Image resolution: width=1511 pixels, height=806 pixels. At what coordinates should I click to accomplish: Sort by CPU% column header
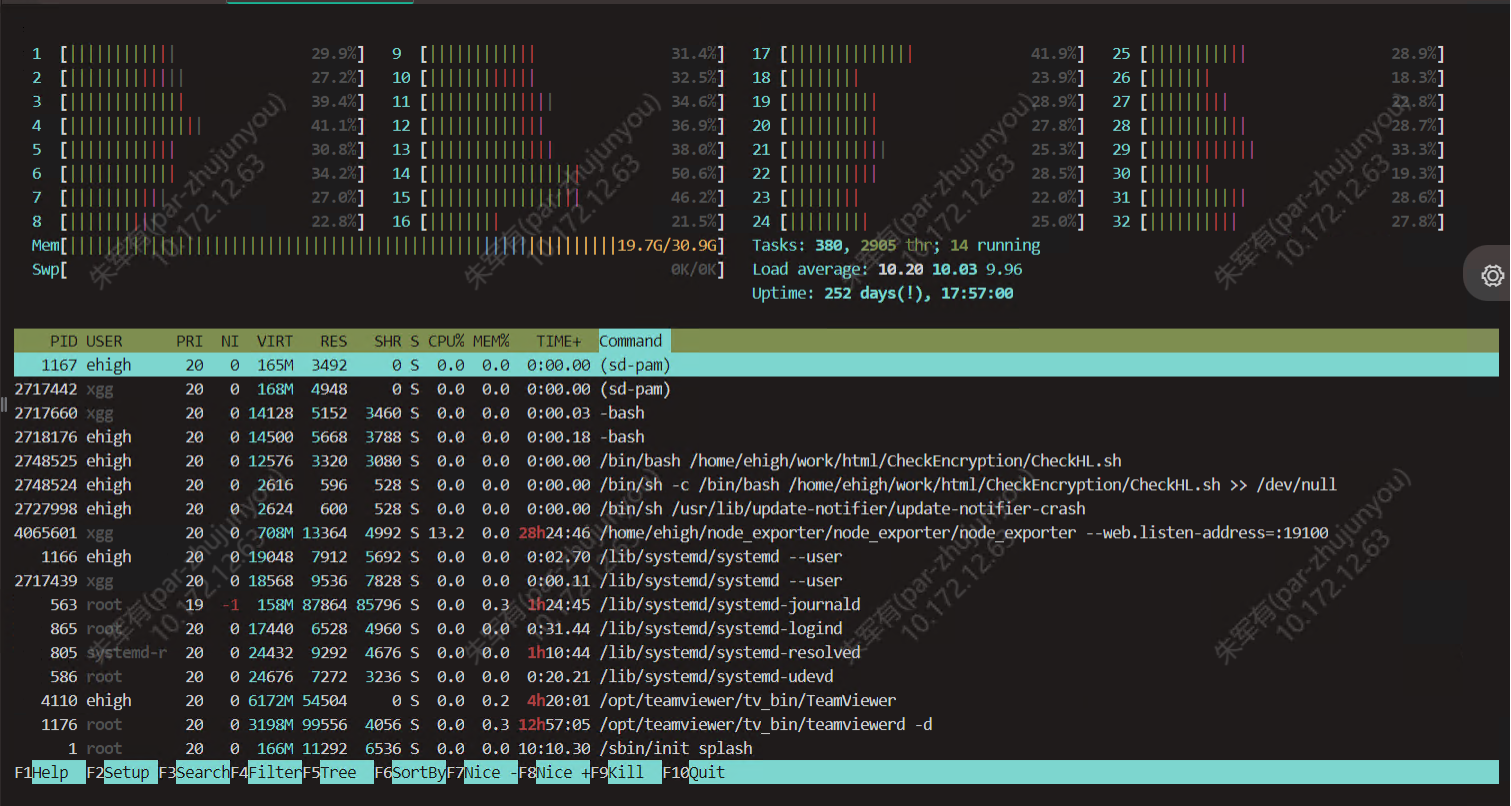point(446,341)
